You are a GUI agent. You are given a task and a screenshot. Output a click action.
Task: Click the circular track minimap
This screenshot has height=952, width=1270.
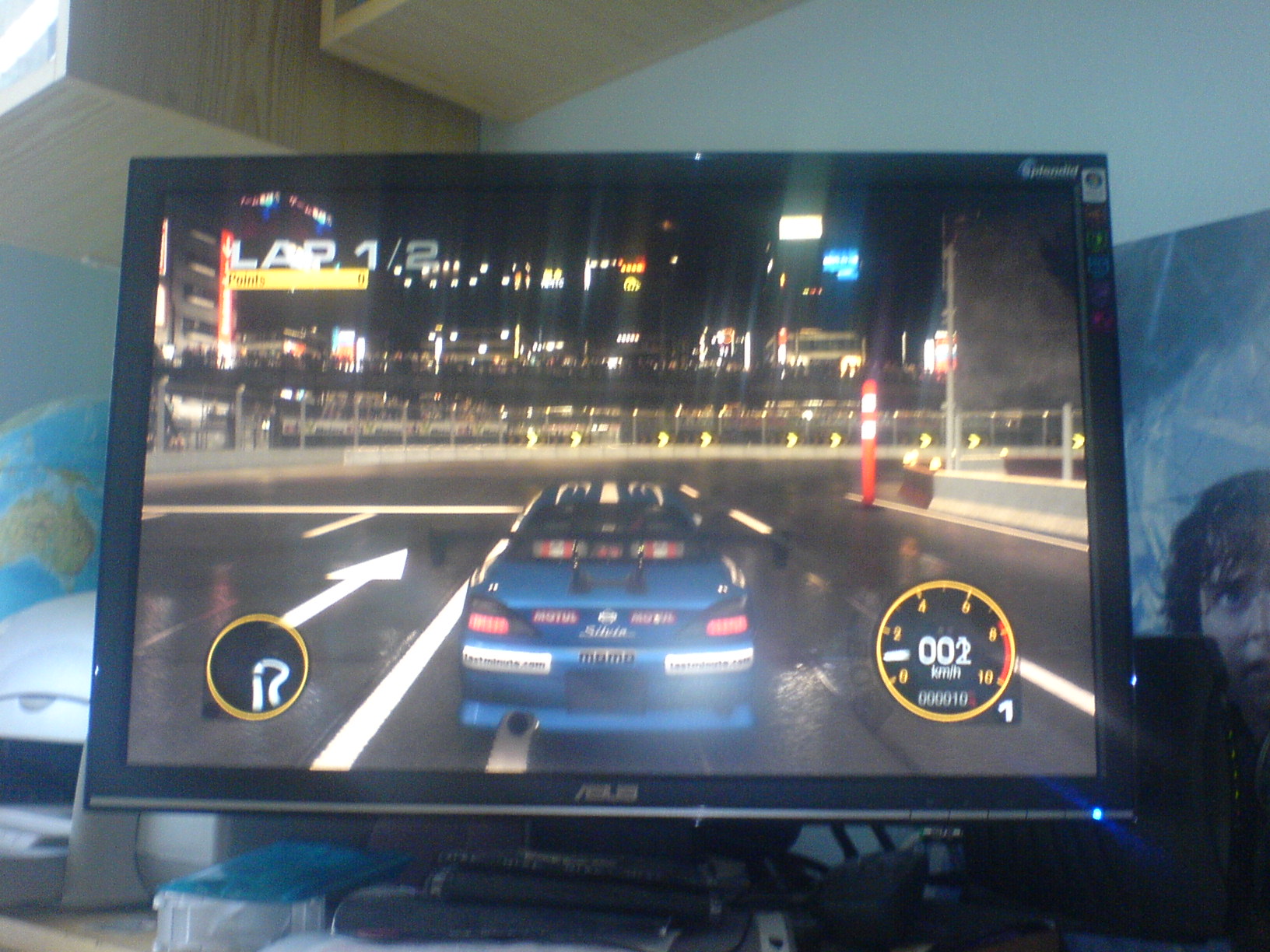pyautogui.click(x=258, y=666)
